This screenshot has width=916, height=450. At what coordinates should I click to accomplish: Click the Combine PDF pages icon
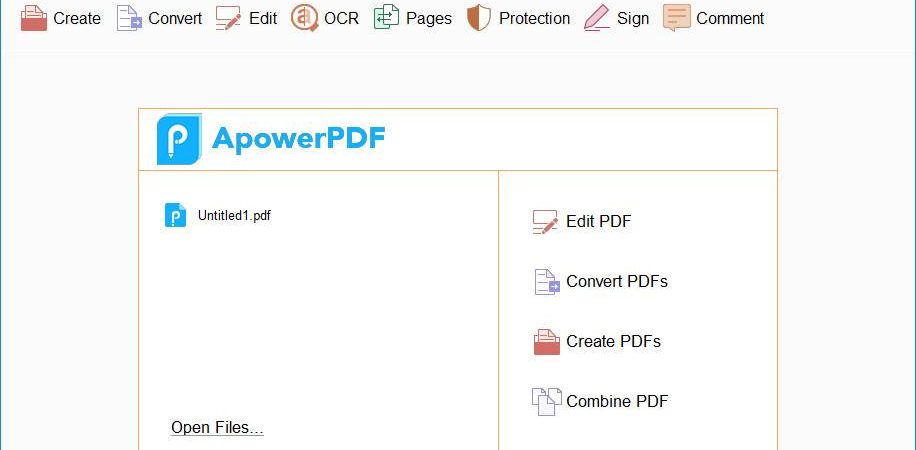[547, 401]
